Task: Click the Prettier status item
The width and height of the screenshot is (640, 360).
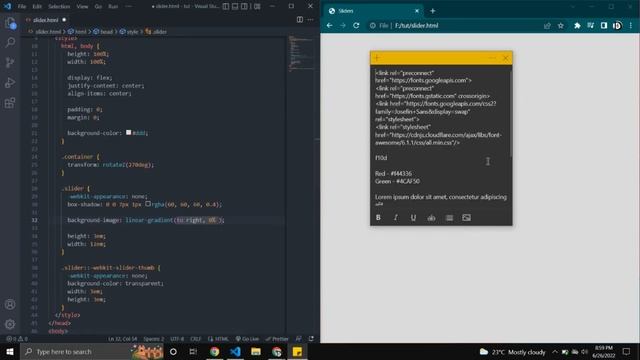Action: click(277, 339)
